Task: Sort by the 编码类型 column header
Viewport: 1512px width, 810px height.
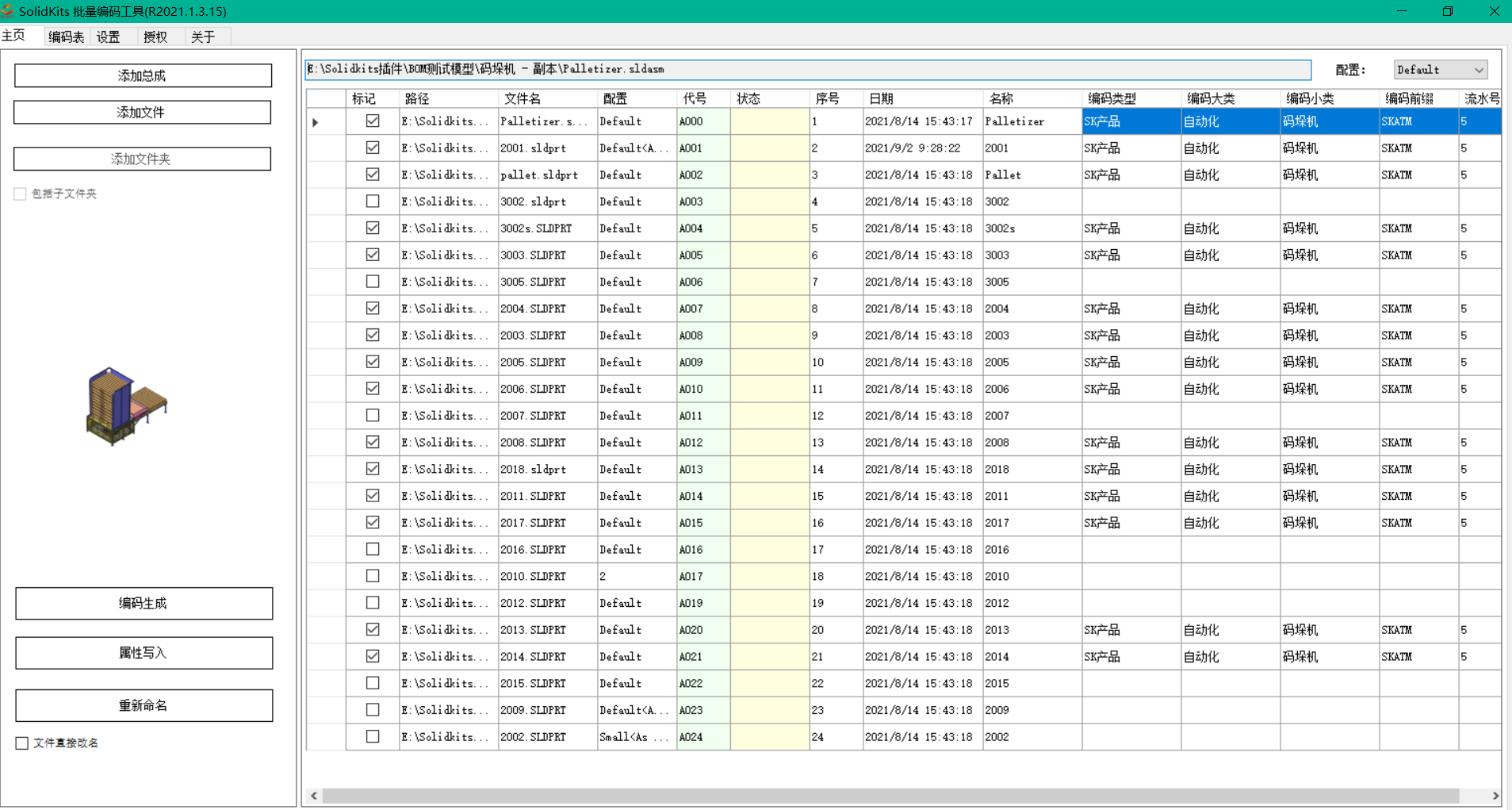Action: click(x=1112, y=98)
